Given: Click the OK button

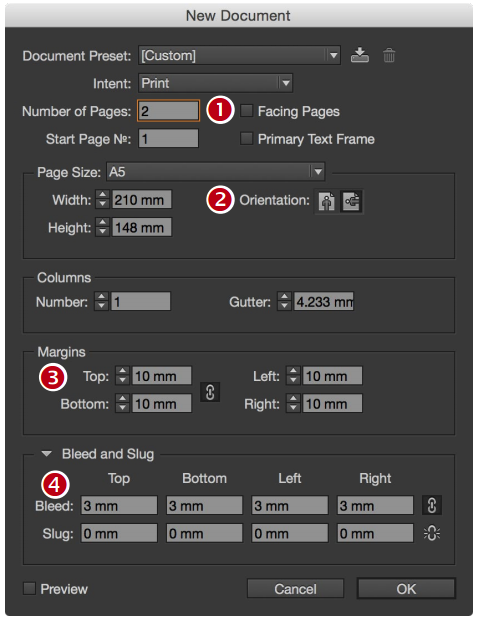Looking at the screenshot, I should click(406, 588).
